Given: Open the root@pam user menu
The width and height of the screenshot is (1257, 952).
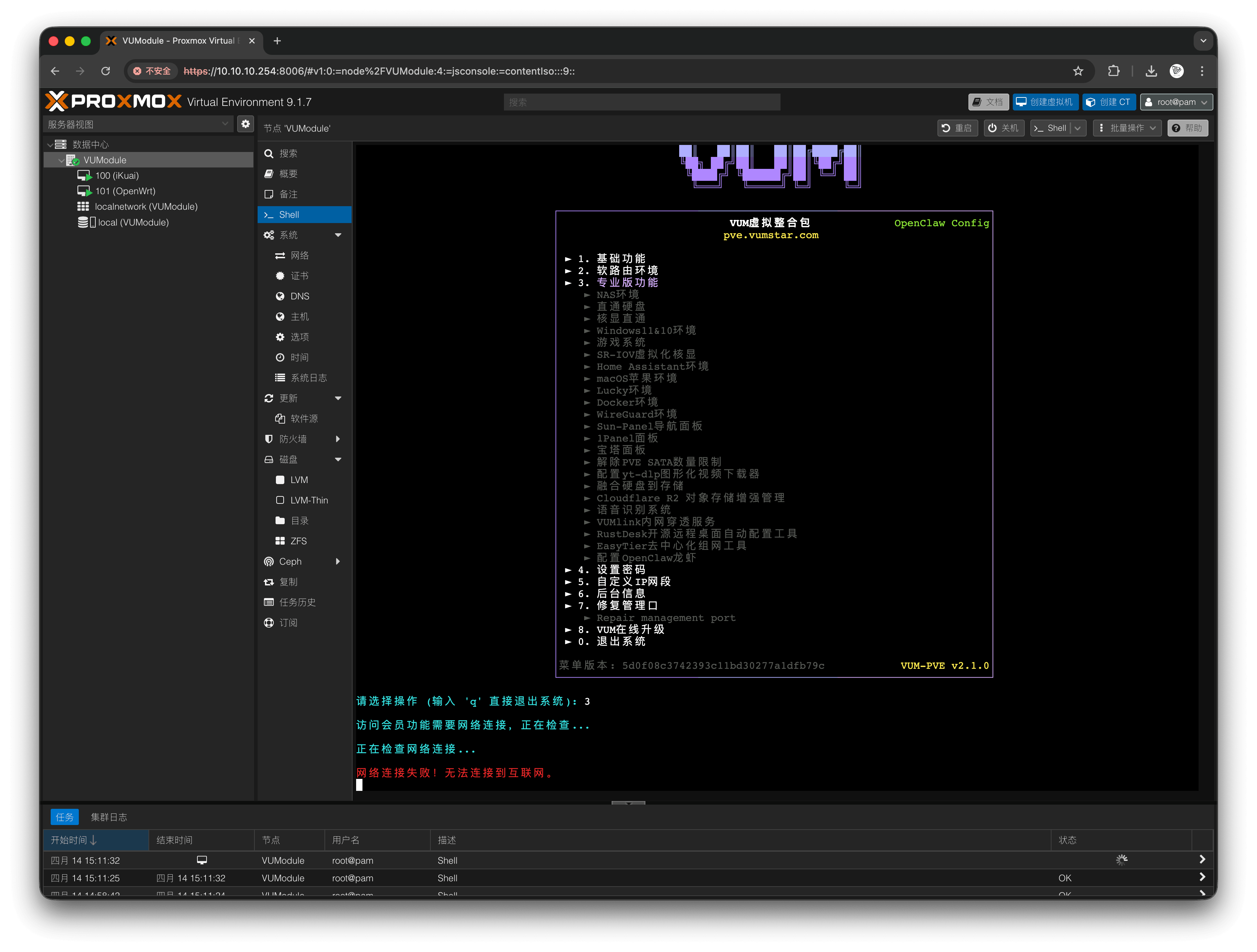Looking at the screenshot, I should (1176, 102).
